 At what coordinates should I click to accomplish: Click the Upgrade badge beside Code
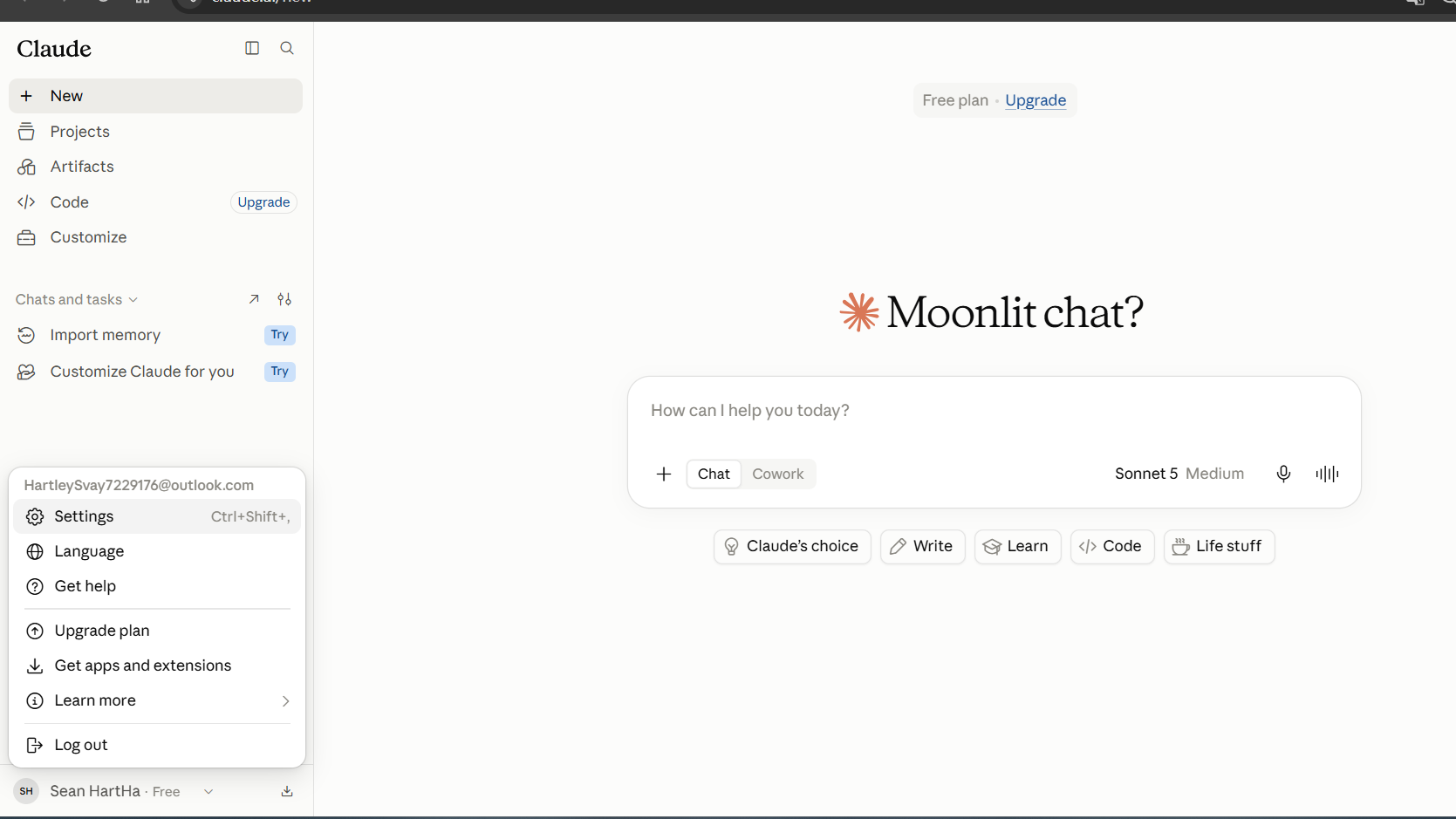263,202
